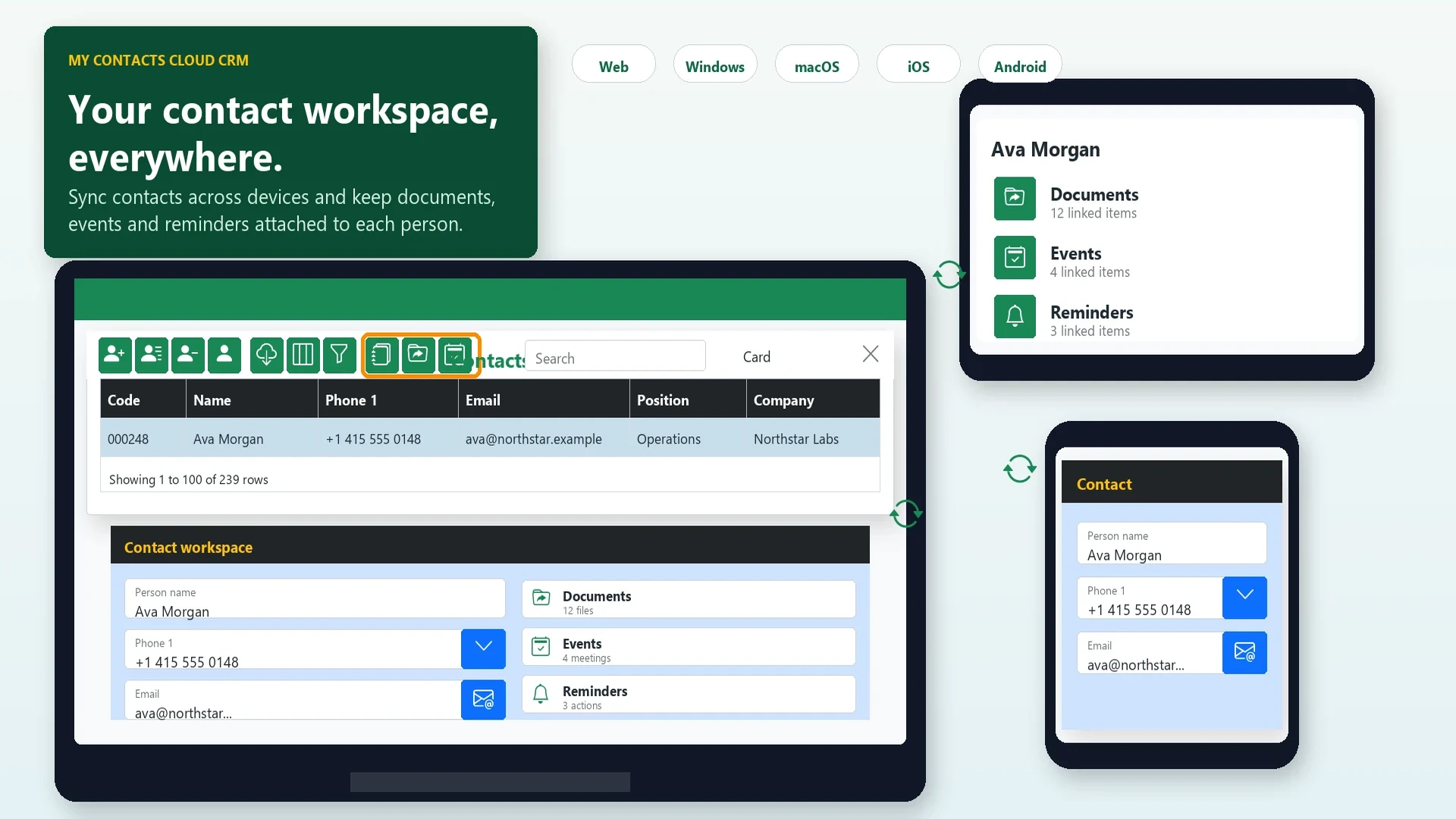Open Documents 12 files in workspace

pos(689,599)
